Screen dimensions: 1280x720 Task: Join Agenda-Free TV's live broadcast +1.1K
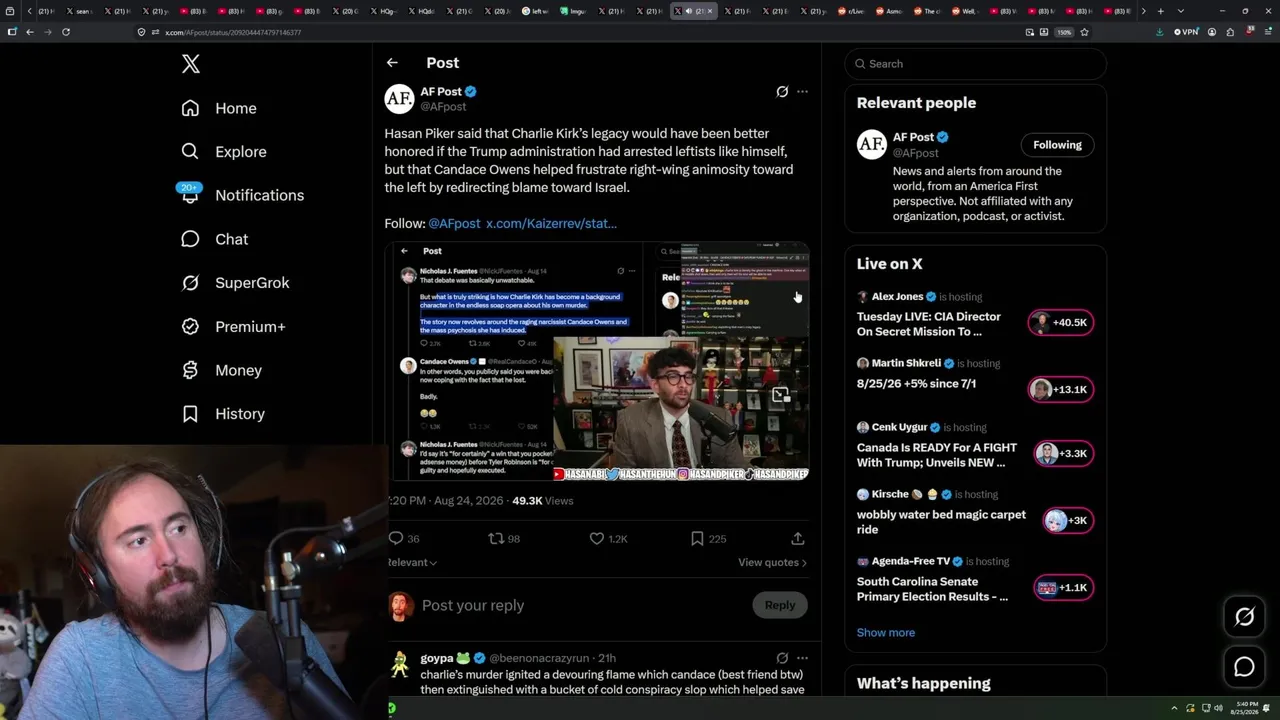click(1064, 587)
